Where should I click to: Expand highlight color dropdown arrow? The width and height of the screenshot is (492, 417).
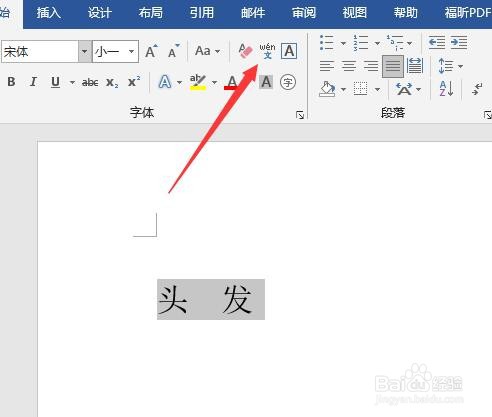coord(214,82)
